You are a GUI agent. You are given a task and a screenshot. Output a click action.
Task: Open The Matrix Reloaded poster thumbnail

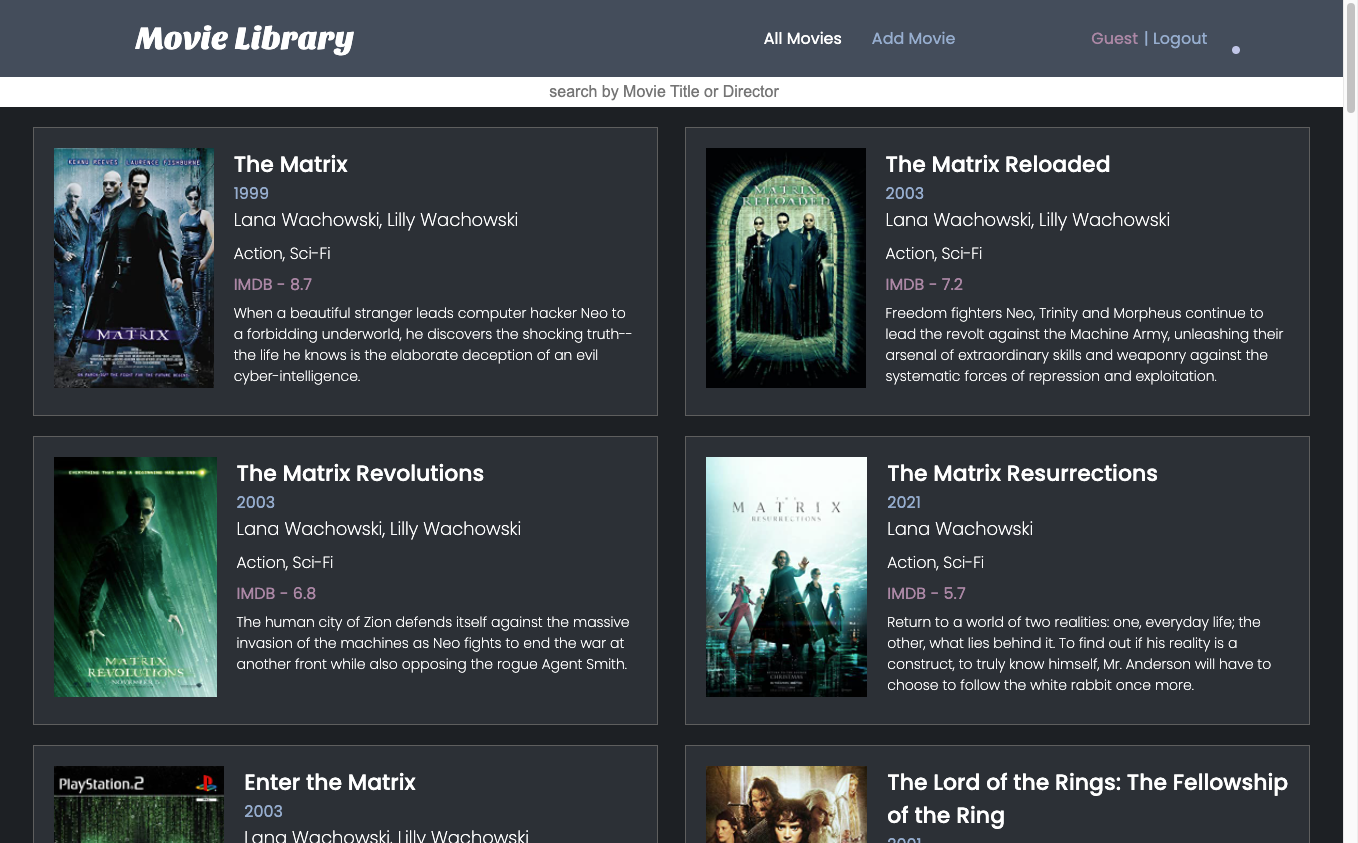point(786,268)
